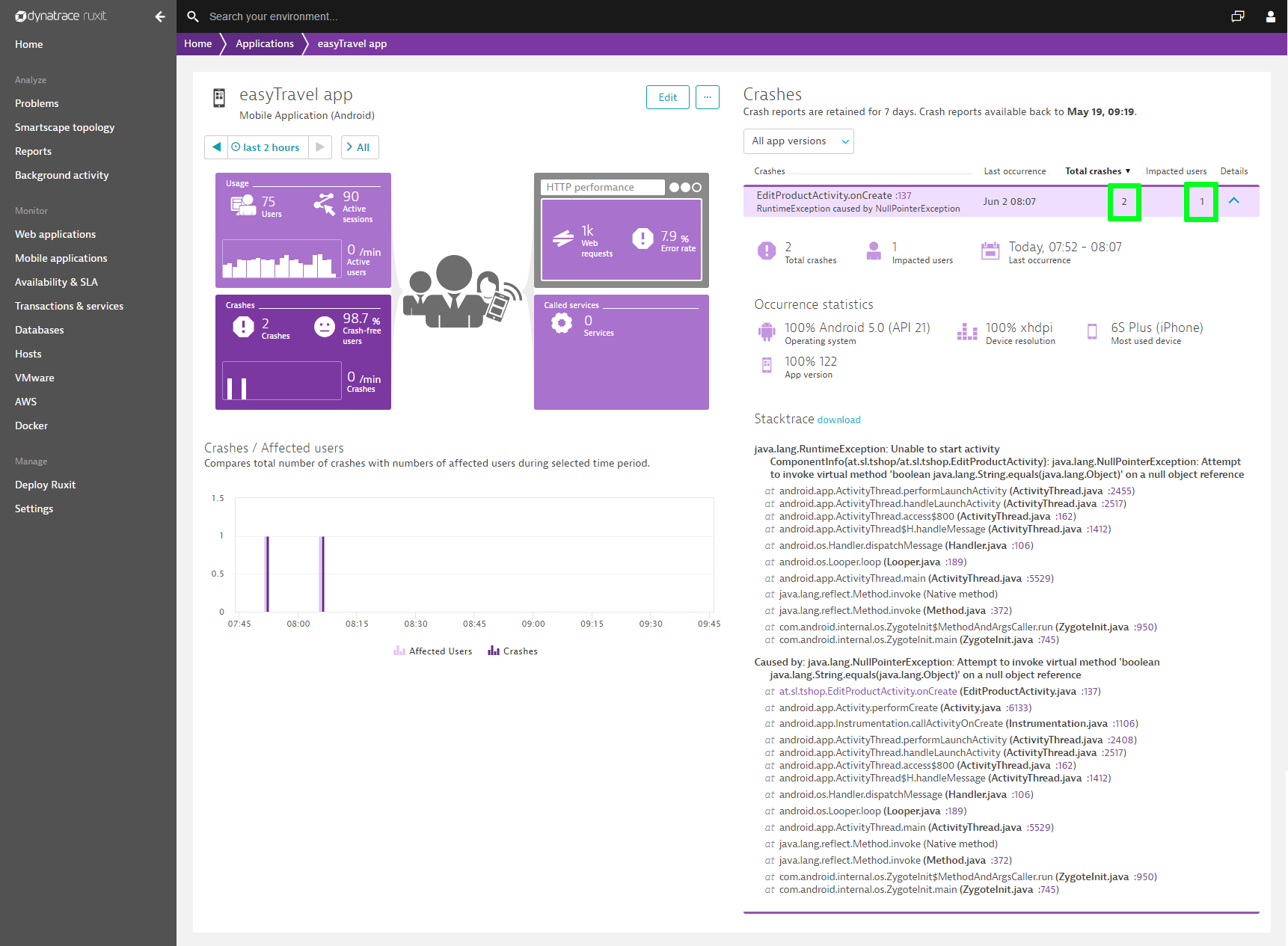This screenshot has height=946, width=1288.
Task: Click the Web requests arrows icon
Action: point(562,239)
